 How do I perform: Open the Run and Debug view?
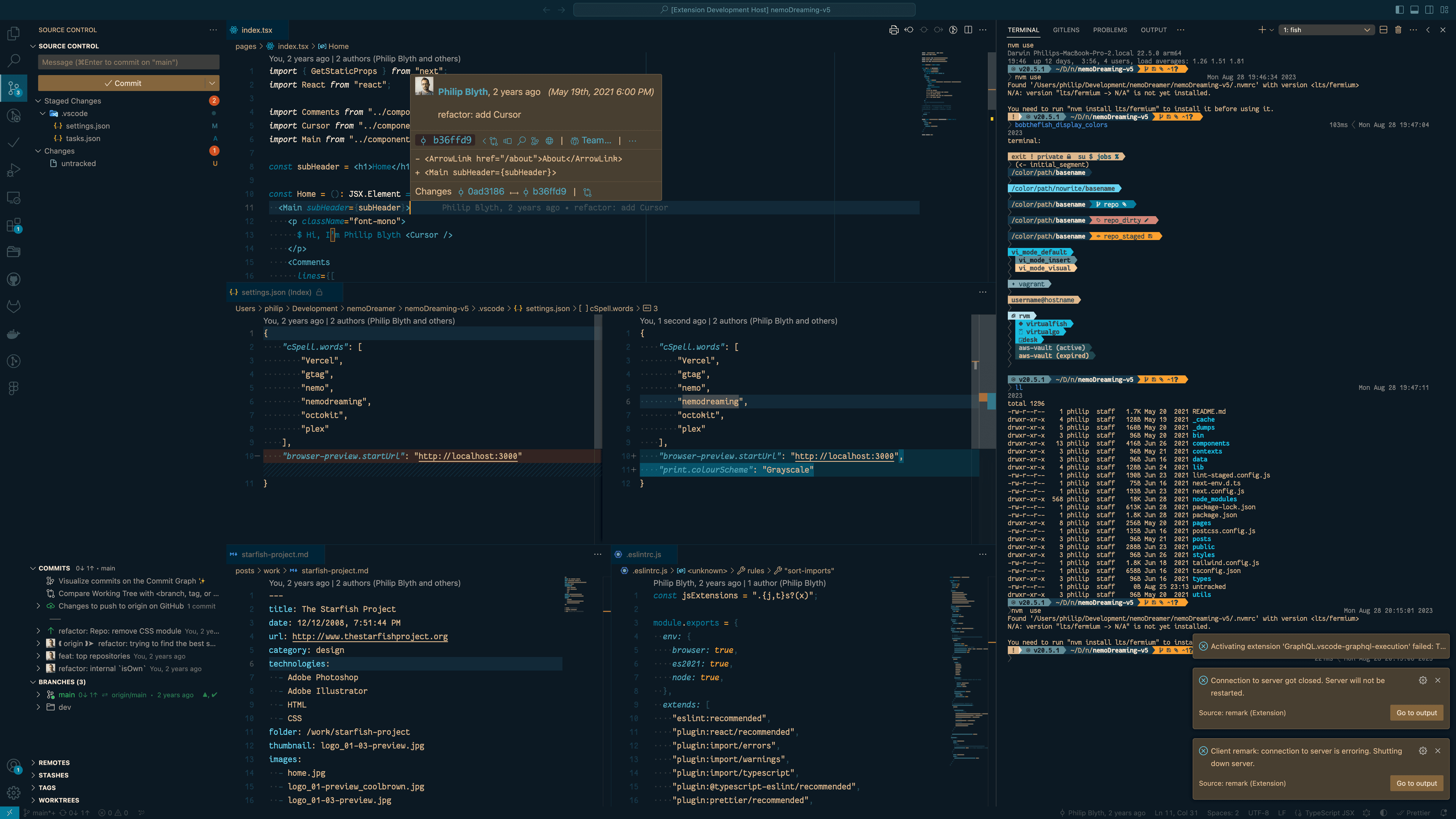tap(14, 169)
